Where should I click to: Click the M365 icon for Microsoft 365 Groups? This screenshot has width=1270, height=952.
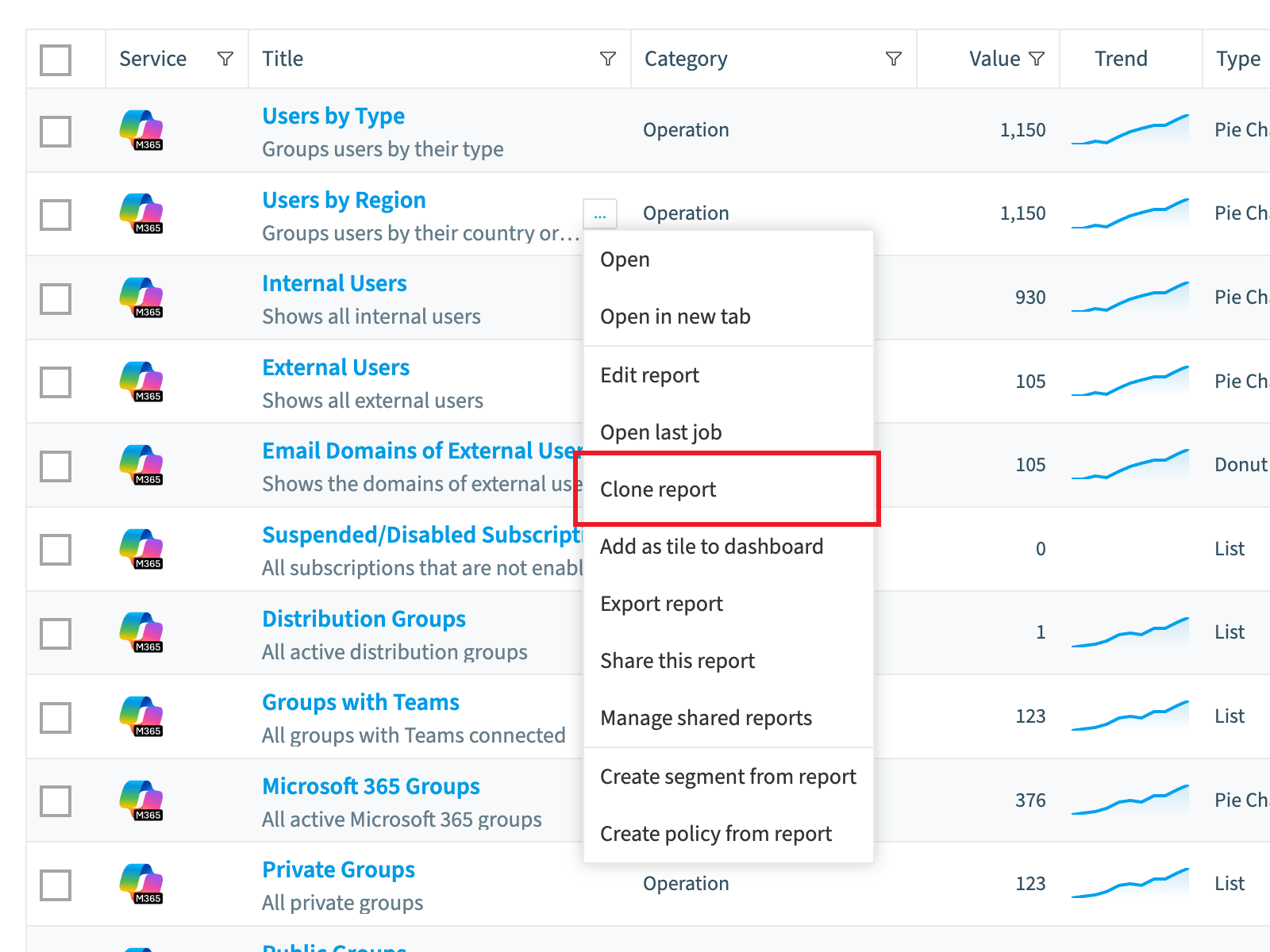click(141, 800)
